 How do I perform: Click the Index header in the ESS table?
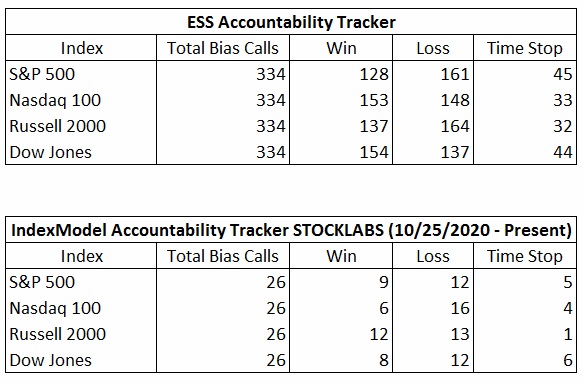(x=81, y=48)
